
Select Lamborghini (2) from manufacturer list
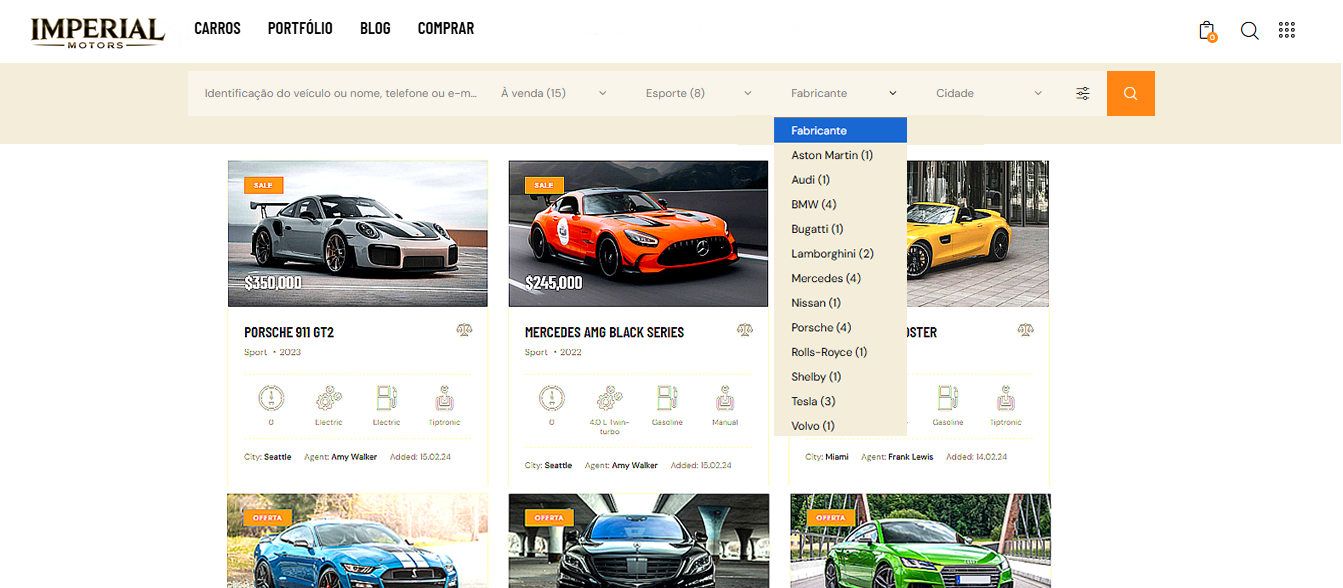(832, 254)
